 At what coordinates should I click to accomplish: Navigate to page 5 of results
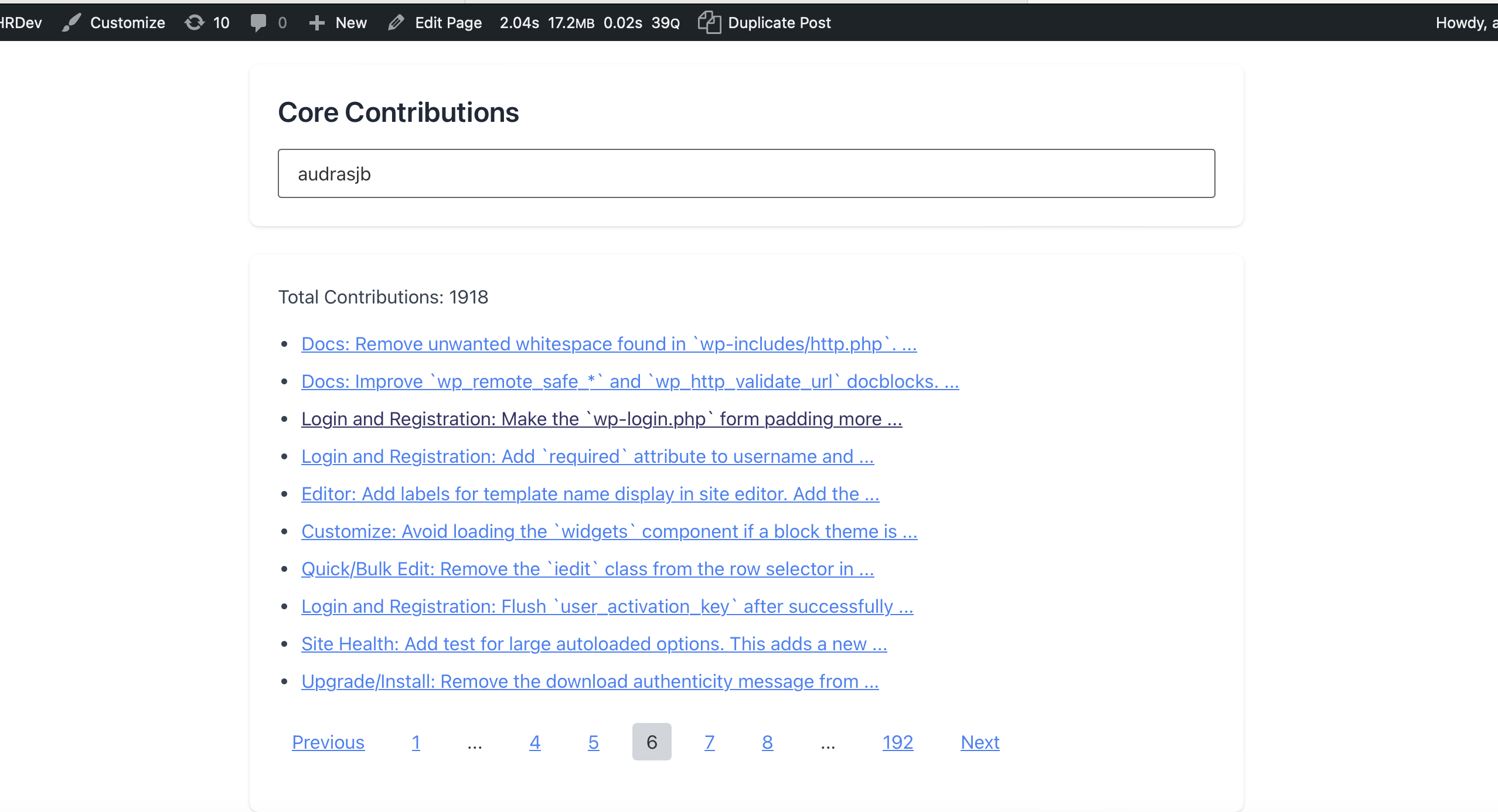click(x=593, y=742)
